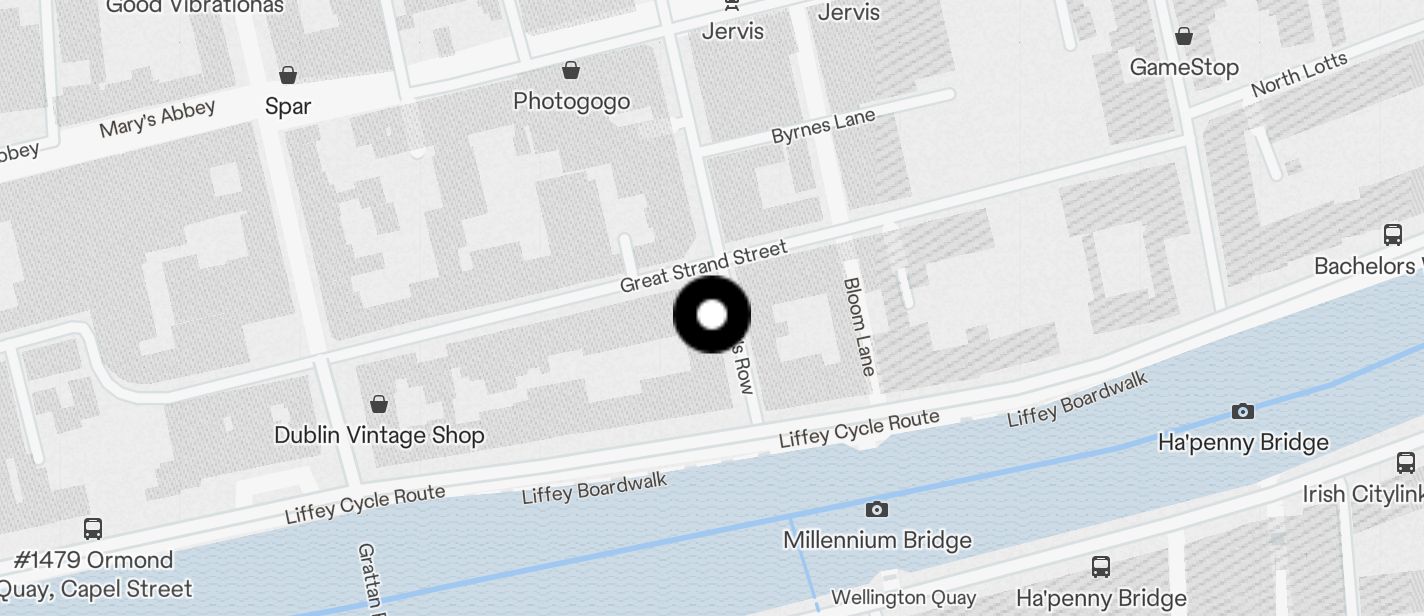The height and width of the screenshot is (616, 1424).
Task: Click the black circular location marker
Action: (x=712, y=315)
